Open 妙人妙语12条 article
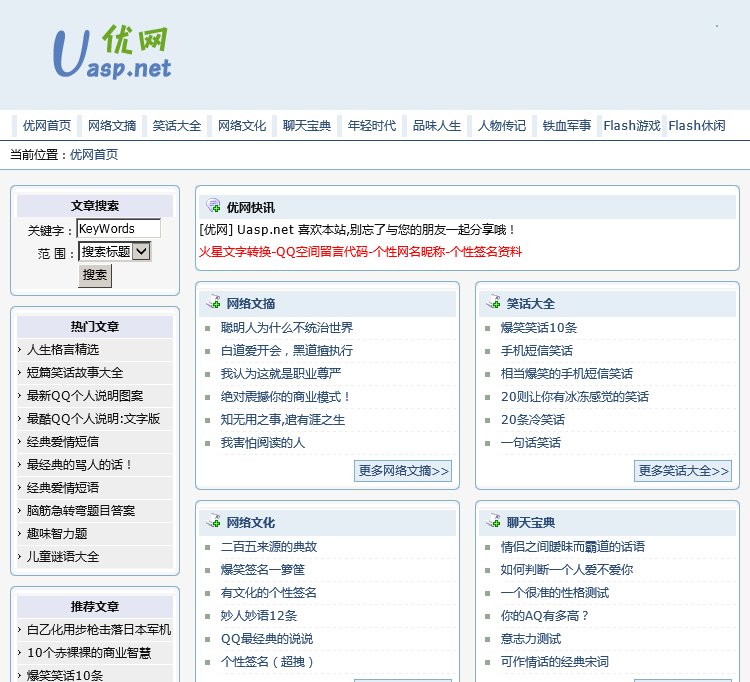Image resolution: width=750 pixels, height=682 pixels. pyautogui.click(x=259, y=616)
